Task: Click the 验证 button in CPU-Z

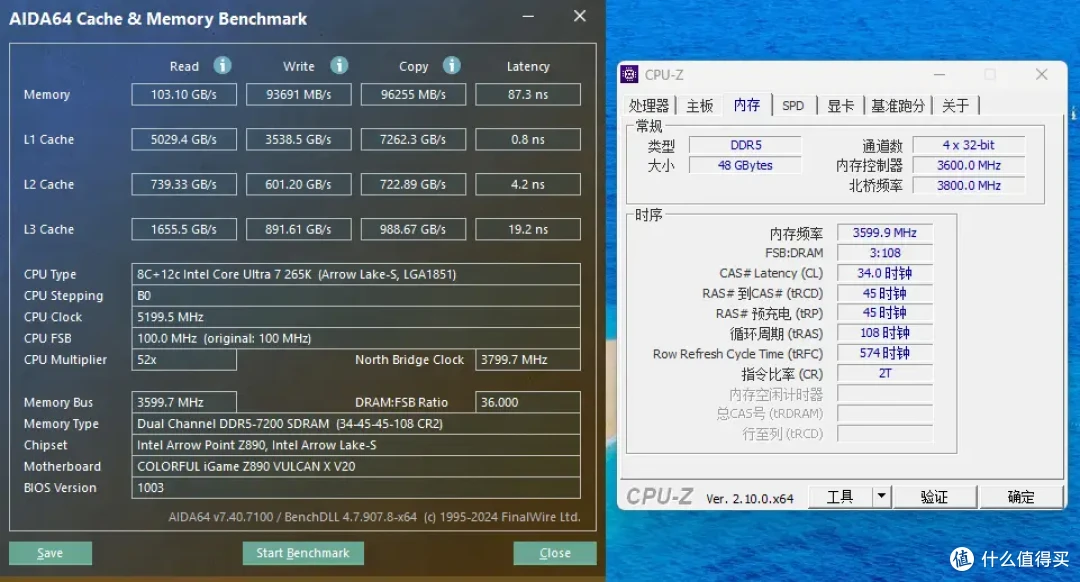Action: pos(934,496)
